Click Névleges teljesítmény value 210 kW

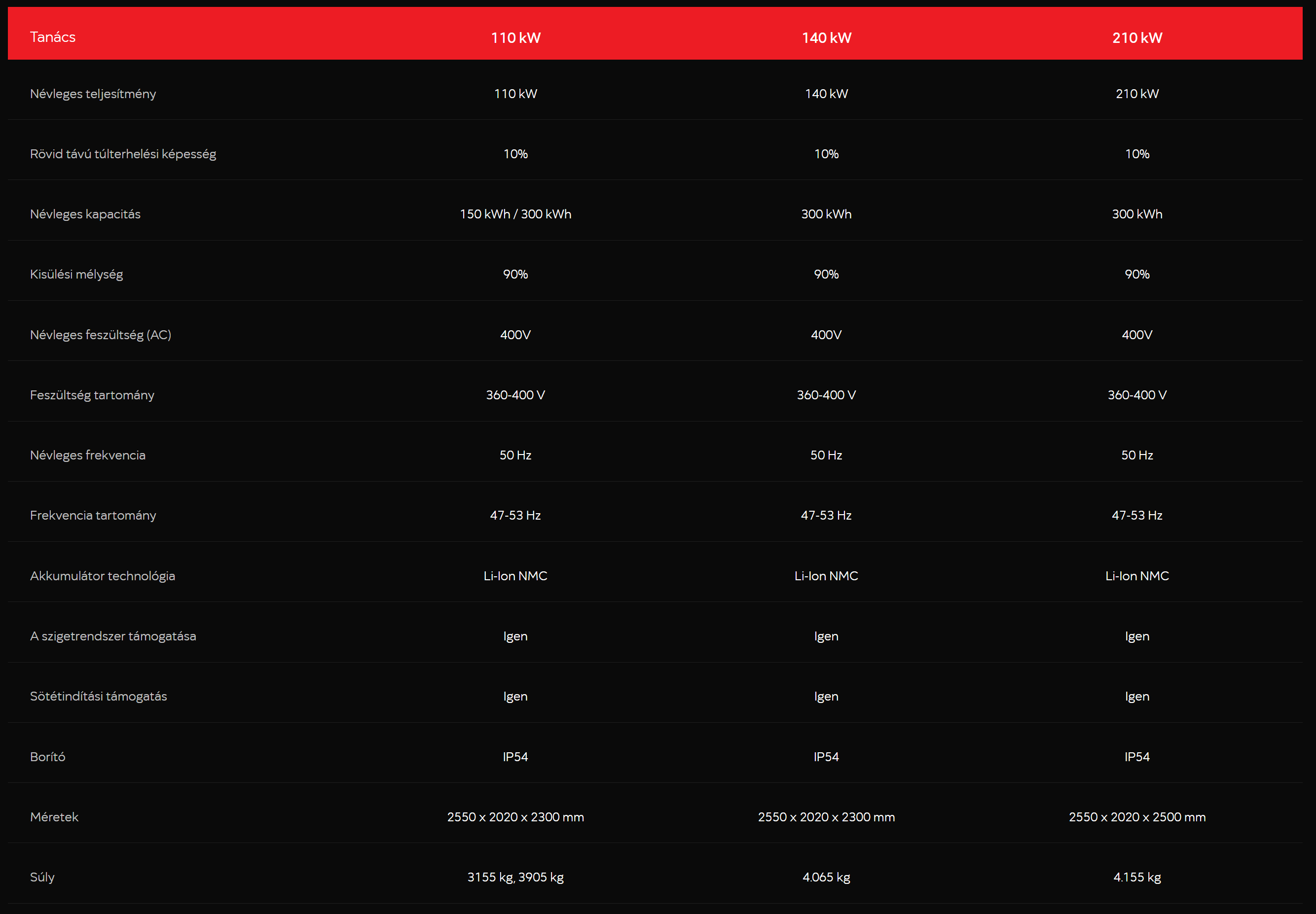(x=1137, y=94)
